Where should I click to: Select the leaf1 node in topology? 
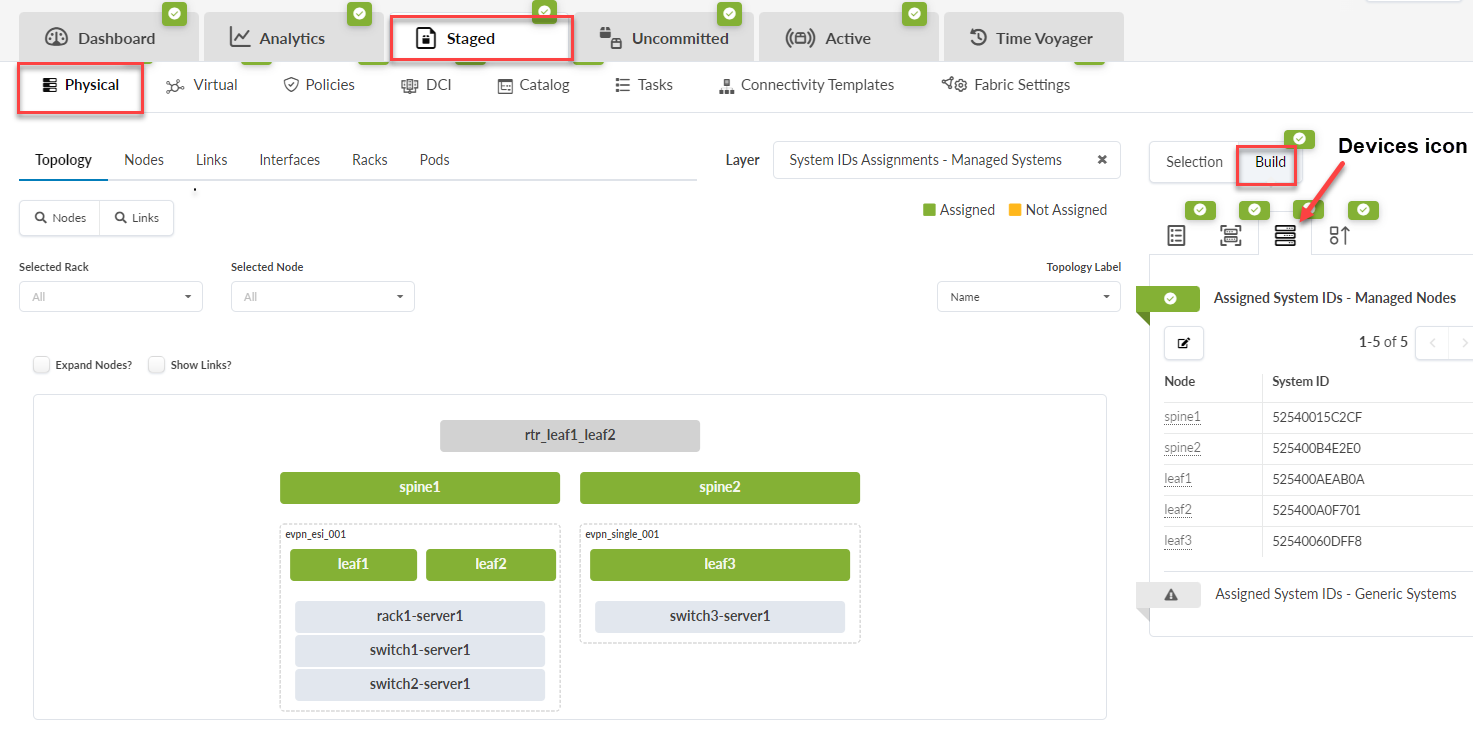353,565
